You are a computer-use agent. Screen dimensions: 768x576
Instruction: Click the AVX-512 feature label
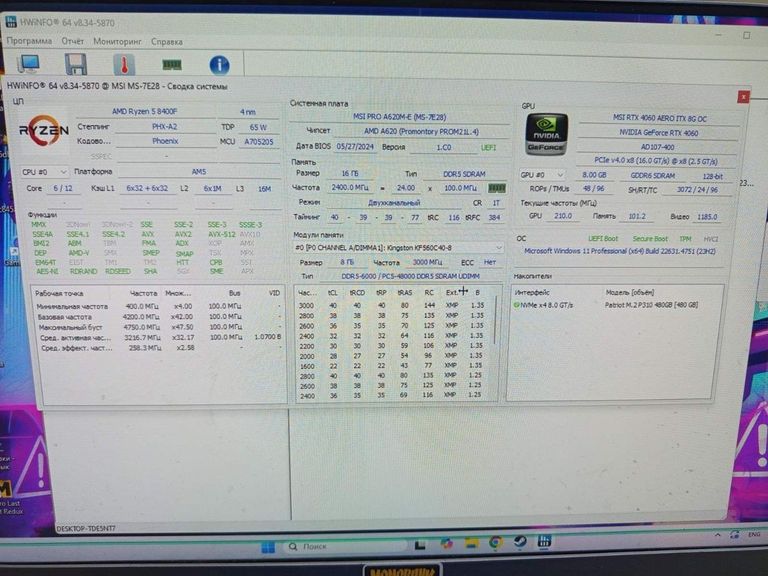[222, 235]
